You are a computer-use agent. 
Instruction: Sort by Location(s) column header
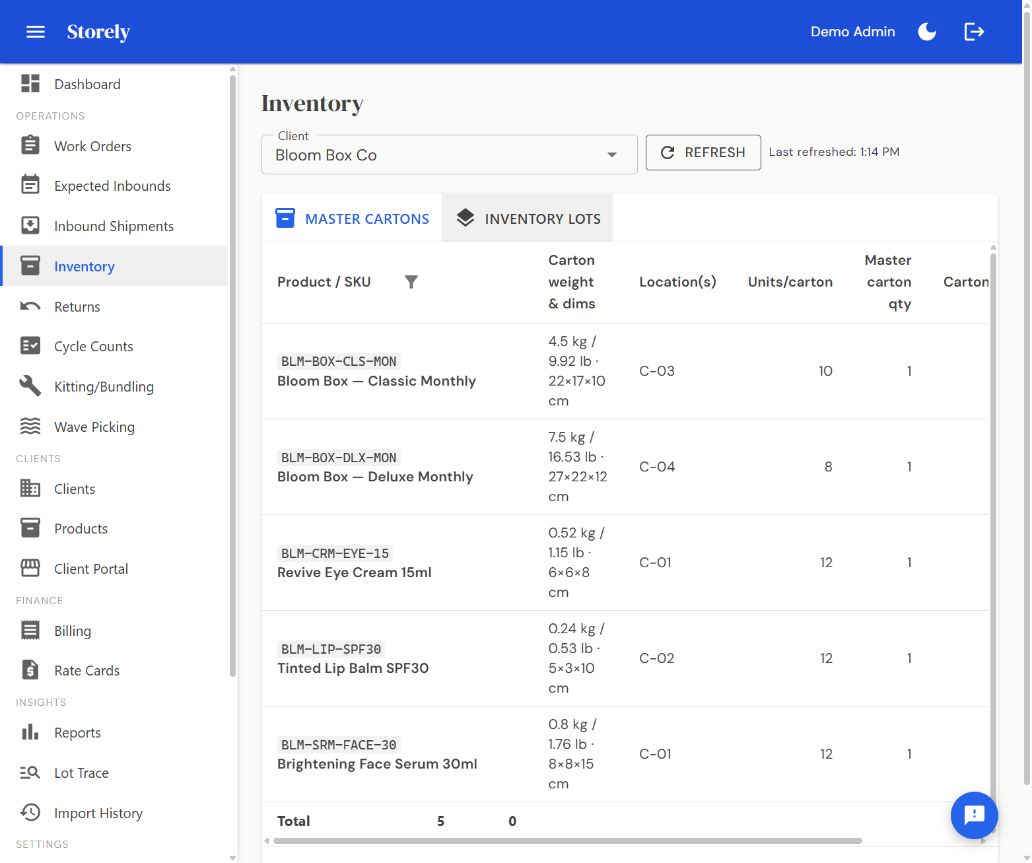(677, 282)
